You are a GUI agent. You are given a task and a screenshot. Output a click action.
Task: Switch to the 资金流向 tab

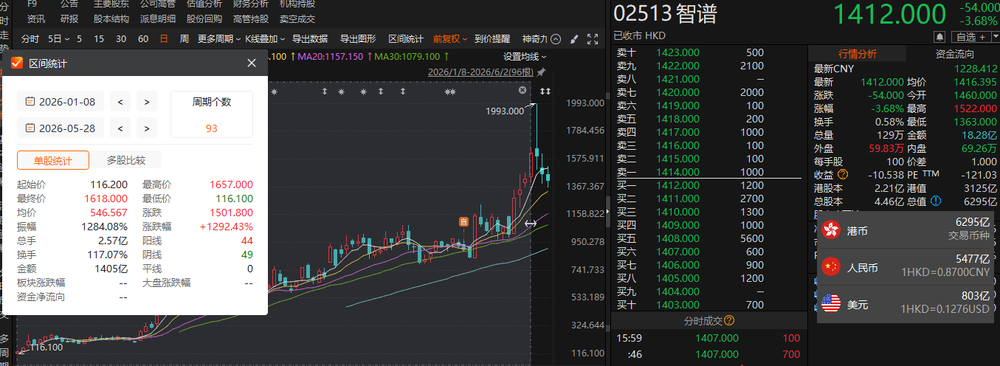point(955,54)
